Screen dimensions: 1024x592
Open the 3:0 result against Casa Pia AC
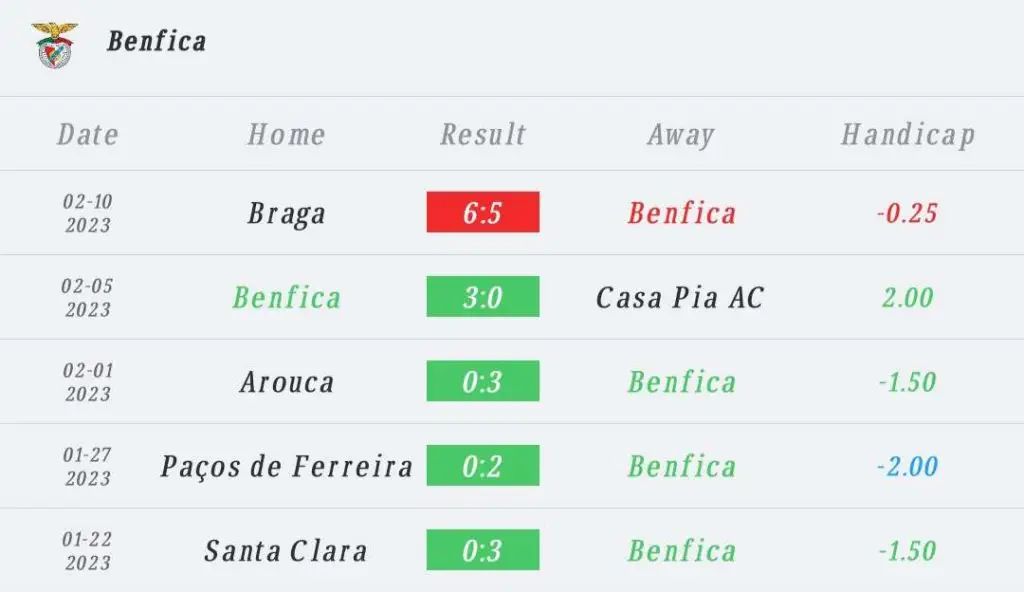click(x=483, y=297)
